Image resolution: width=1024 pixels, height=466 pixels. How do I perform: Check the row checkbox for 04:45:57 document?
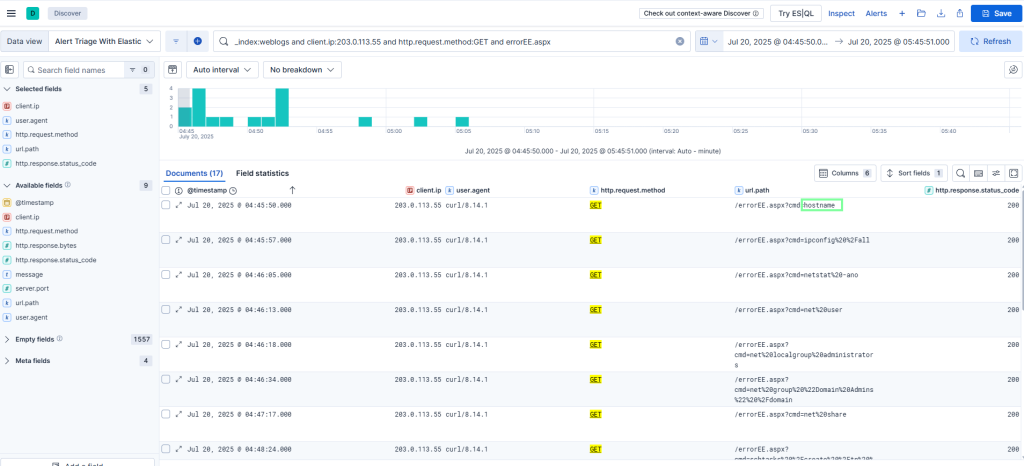(166, 240)
